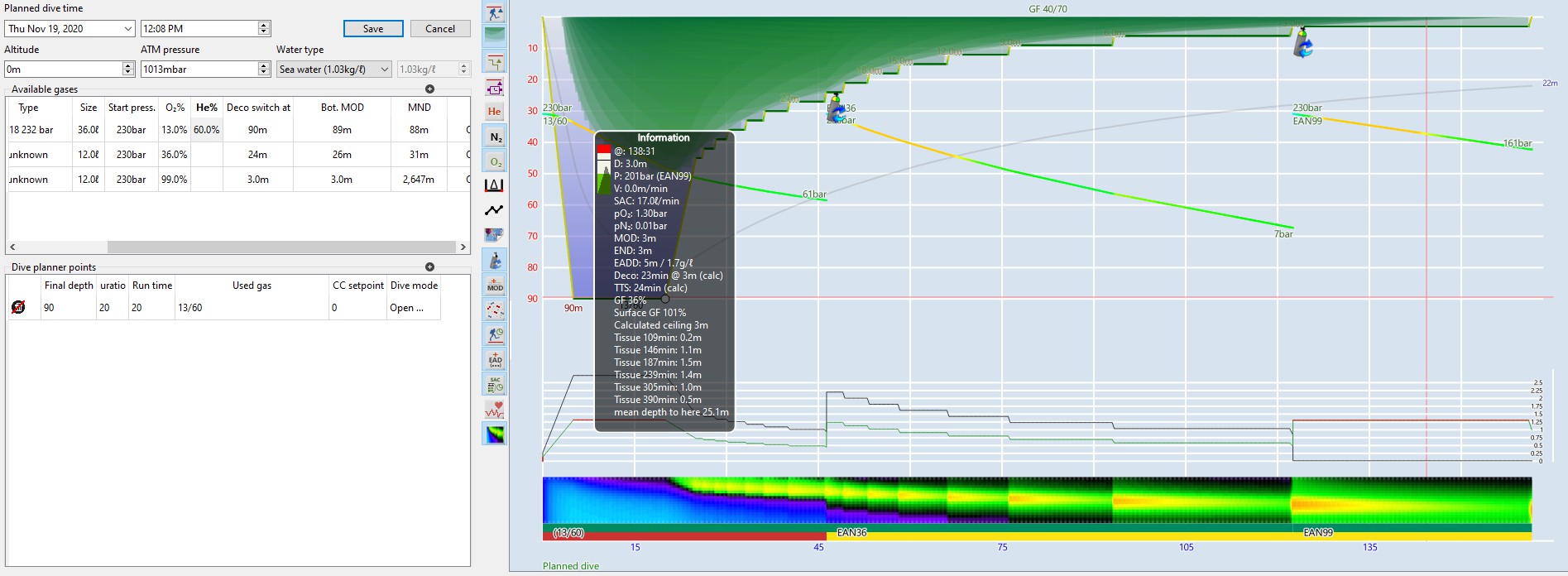The width and height of the screenshot is (1568, 576).
Task: Click the tissue heat map icon
Action: (x=494, y=434)
